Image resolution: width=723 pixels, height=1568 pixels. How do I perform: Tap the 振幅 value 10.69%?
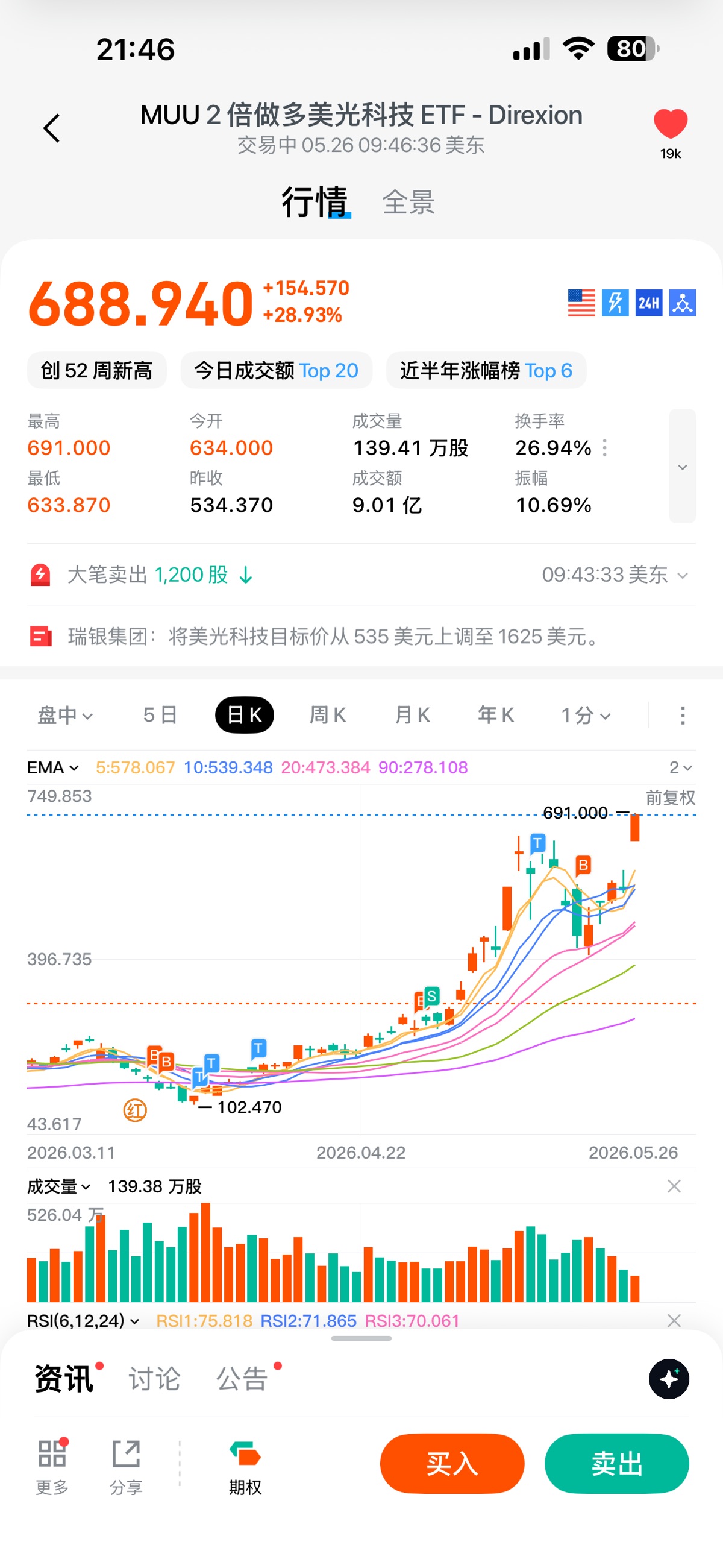tap(553, 505)
